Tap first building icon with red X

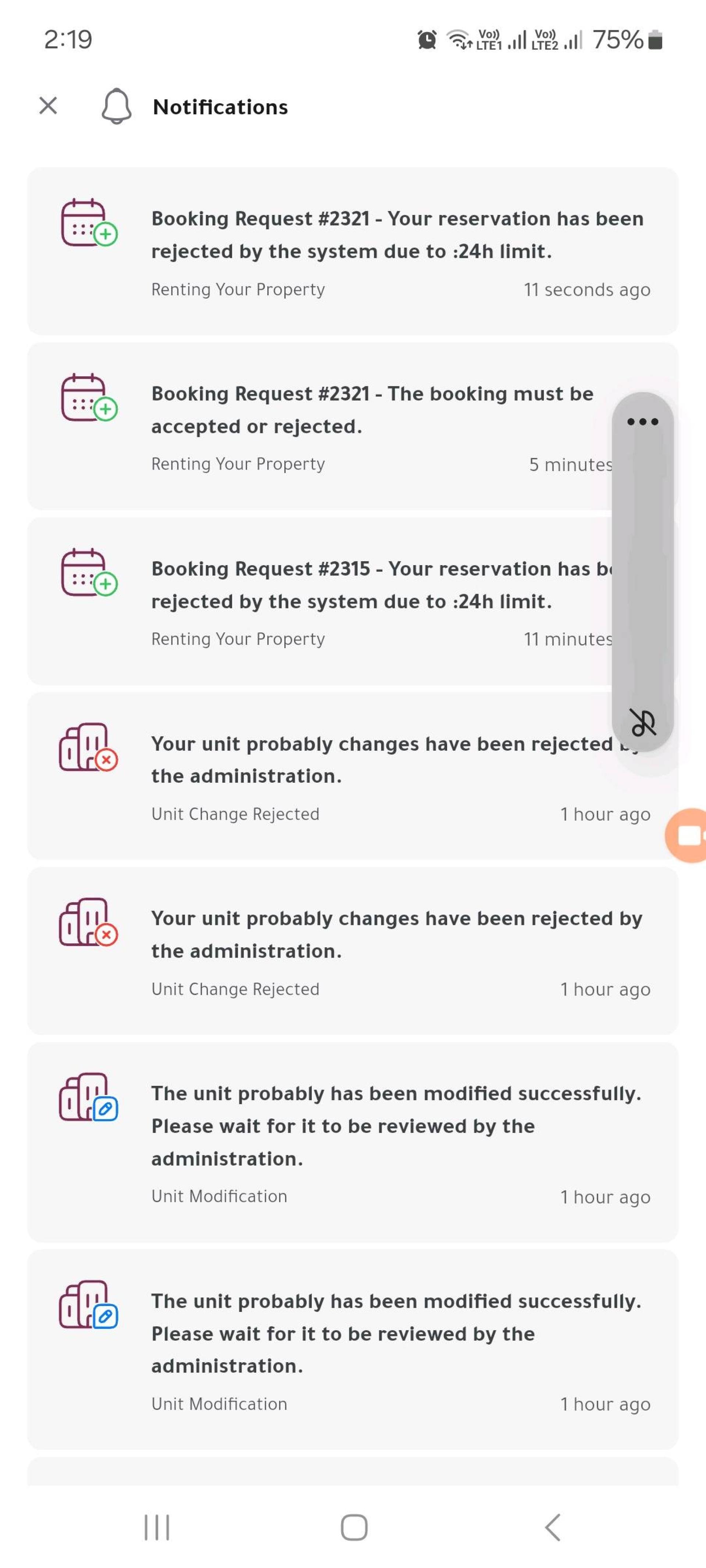[88, 747]
